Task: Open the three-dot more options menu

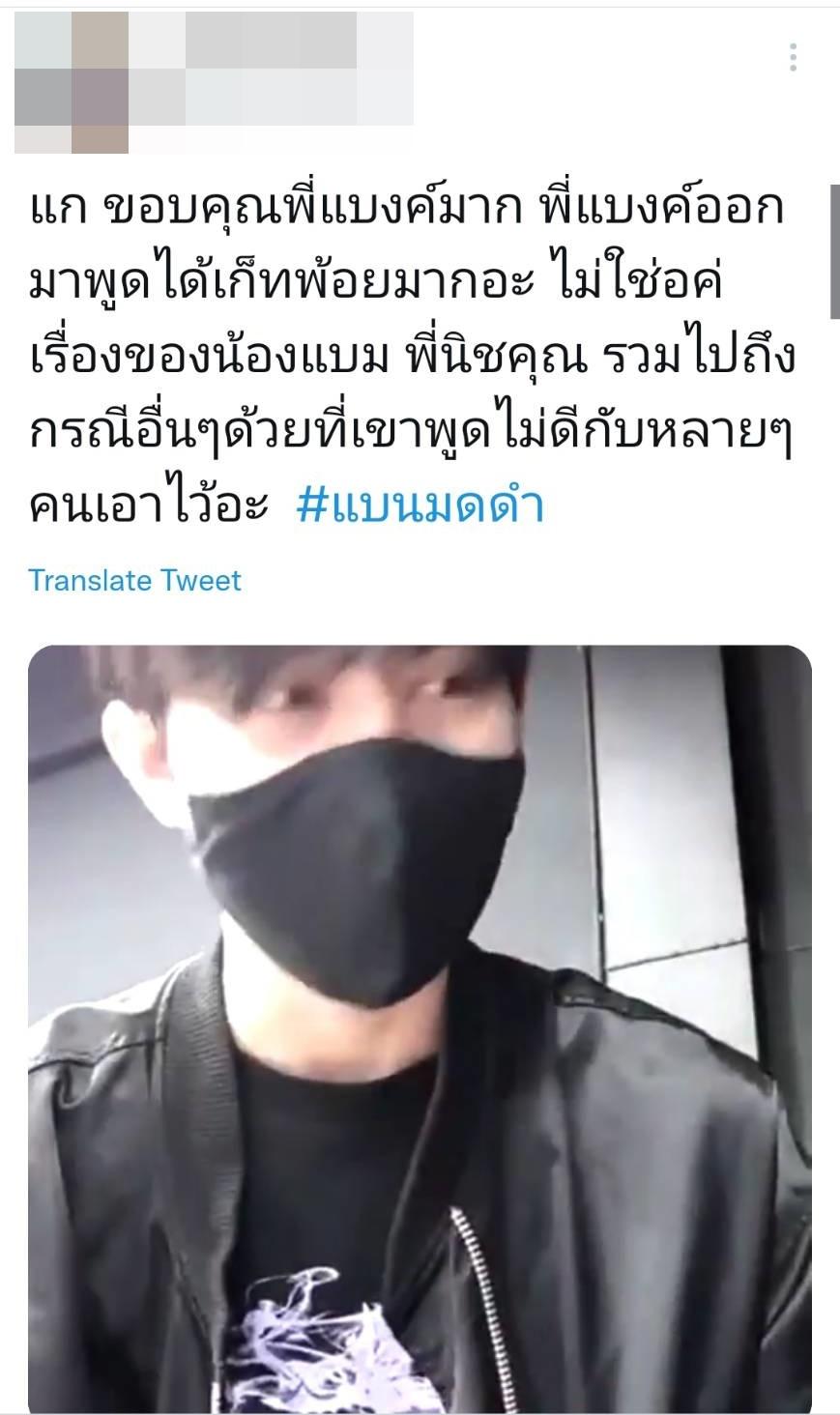Action: pyautogui.click(x=793, y=57)
